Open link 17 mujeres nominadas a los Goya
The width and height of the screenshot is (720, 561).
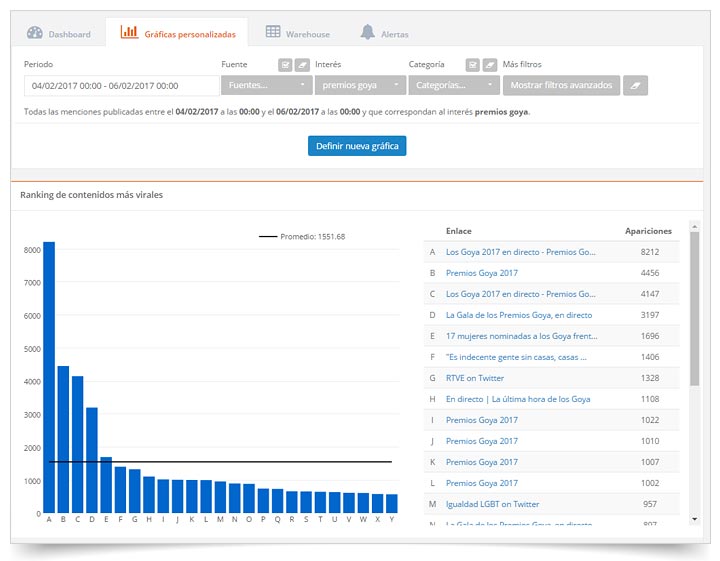point(522,336)
